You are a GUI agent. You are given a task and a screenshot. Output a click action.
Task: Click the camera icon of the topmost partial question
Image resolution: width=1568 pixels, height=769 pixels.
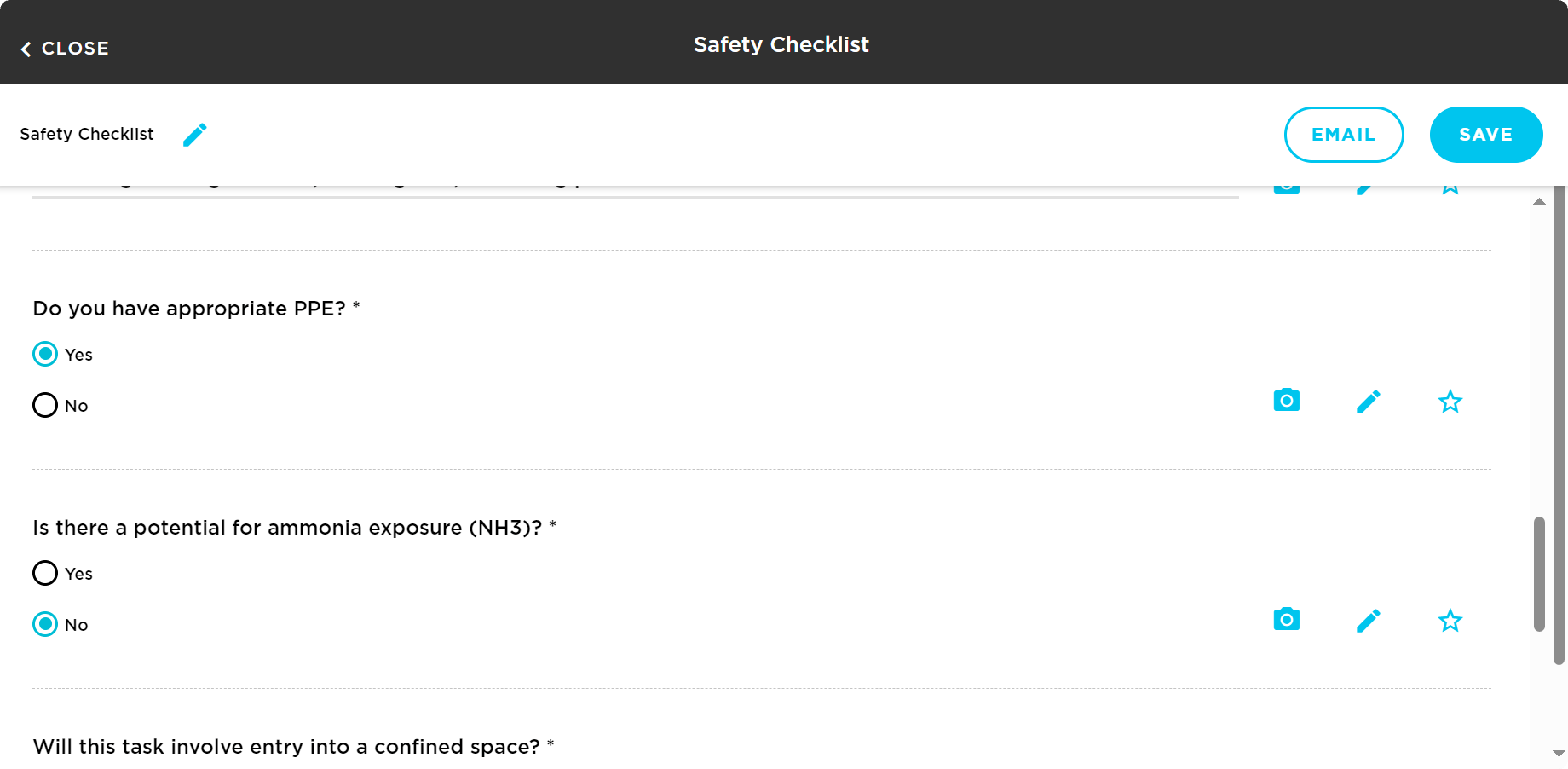(x=1286, y=184)
